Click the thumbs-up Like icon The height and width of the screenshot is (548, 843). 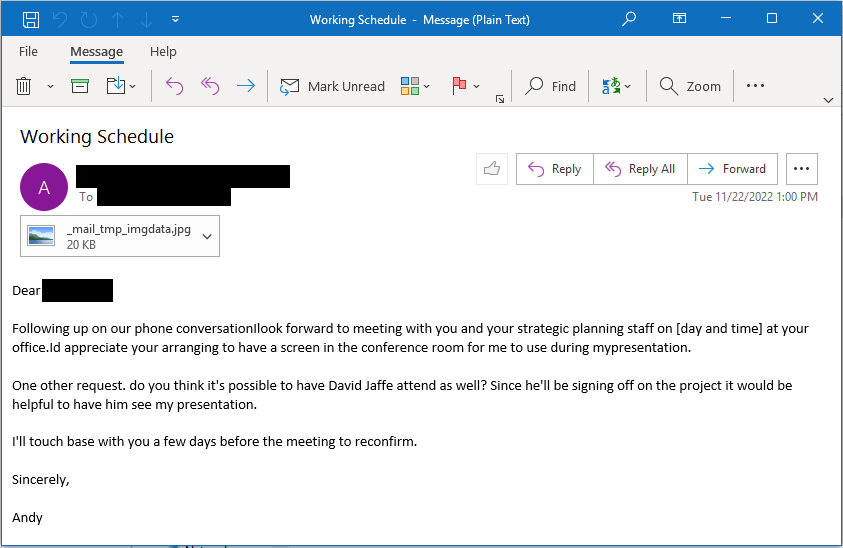pos(492,169)
